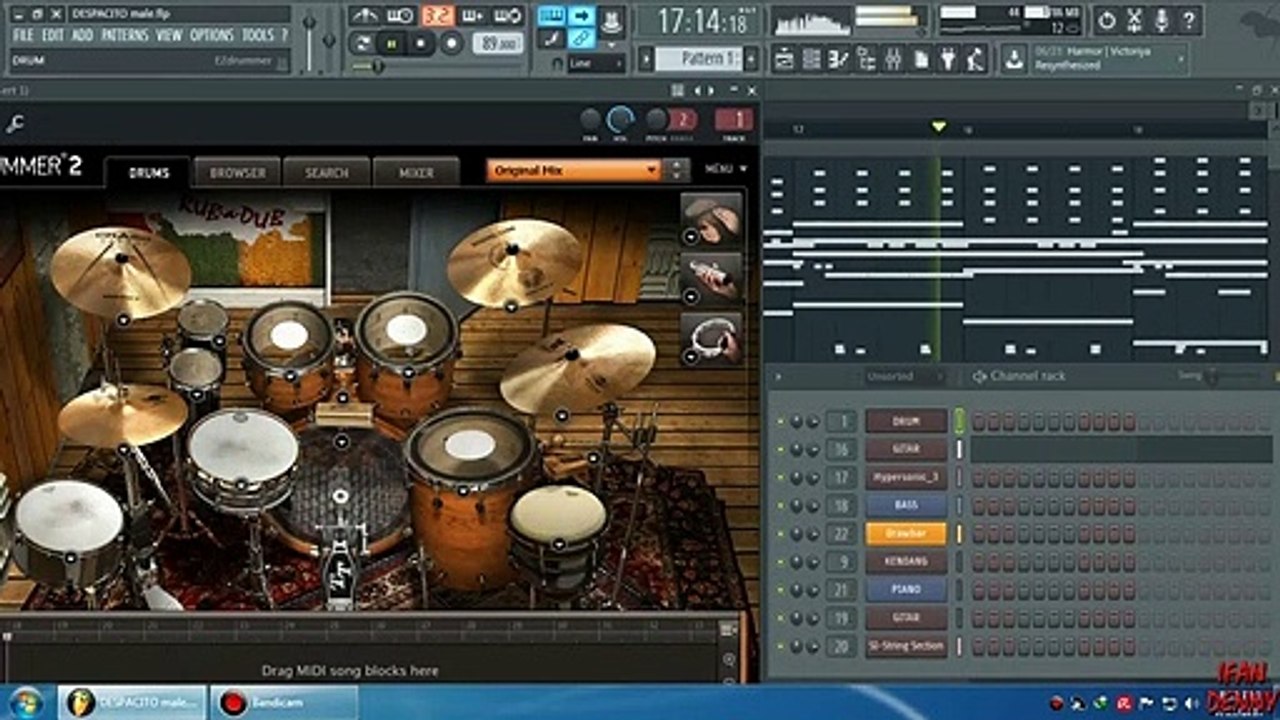Mute the DRUM channel green LED
The image size is (1280, 720).
click(x=782, y=421)
